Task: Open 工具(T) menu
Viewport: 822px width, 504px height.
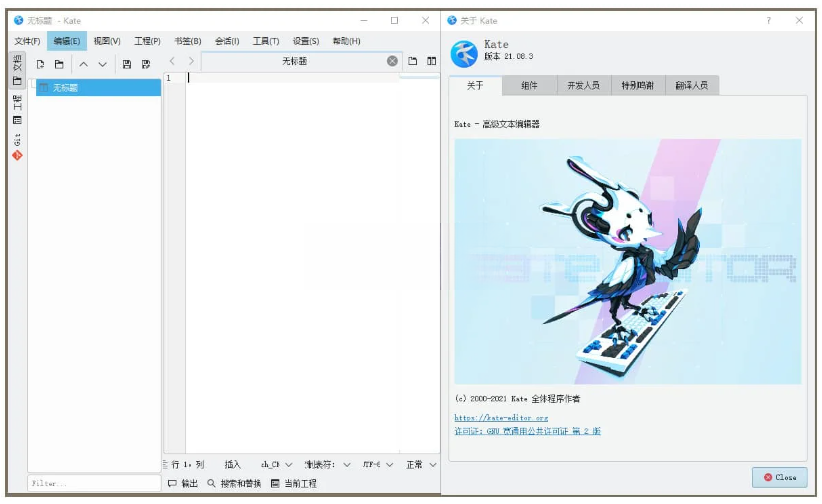Action: click(266, 41)
